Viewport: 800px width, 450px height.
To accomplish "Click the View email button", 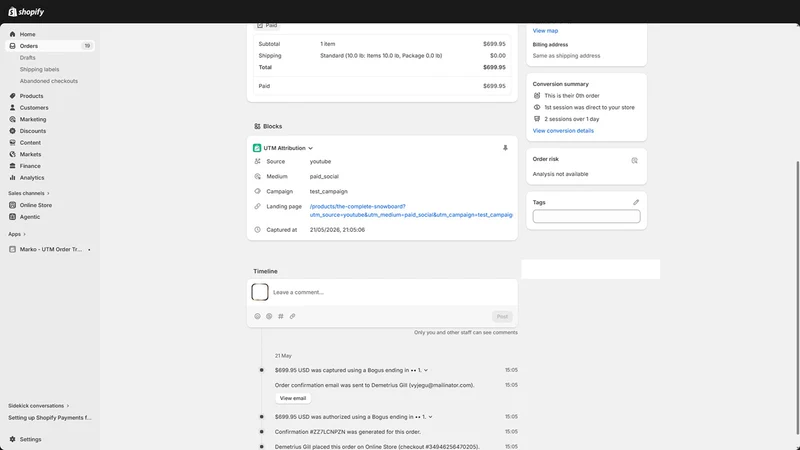I will (x=293, y=398).
